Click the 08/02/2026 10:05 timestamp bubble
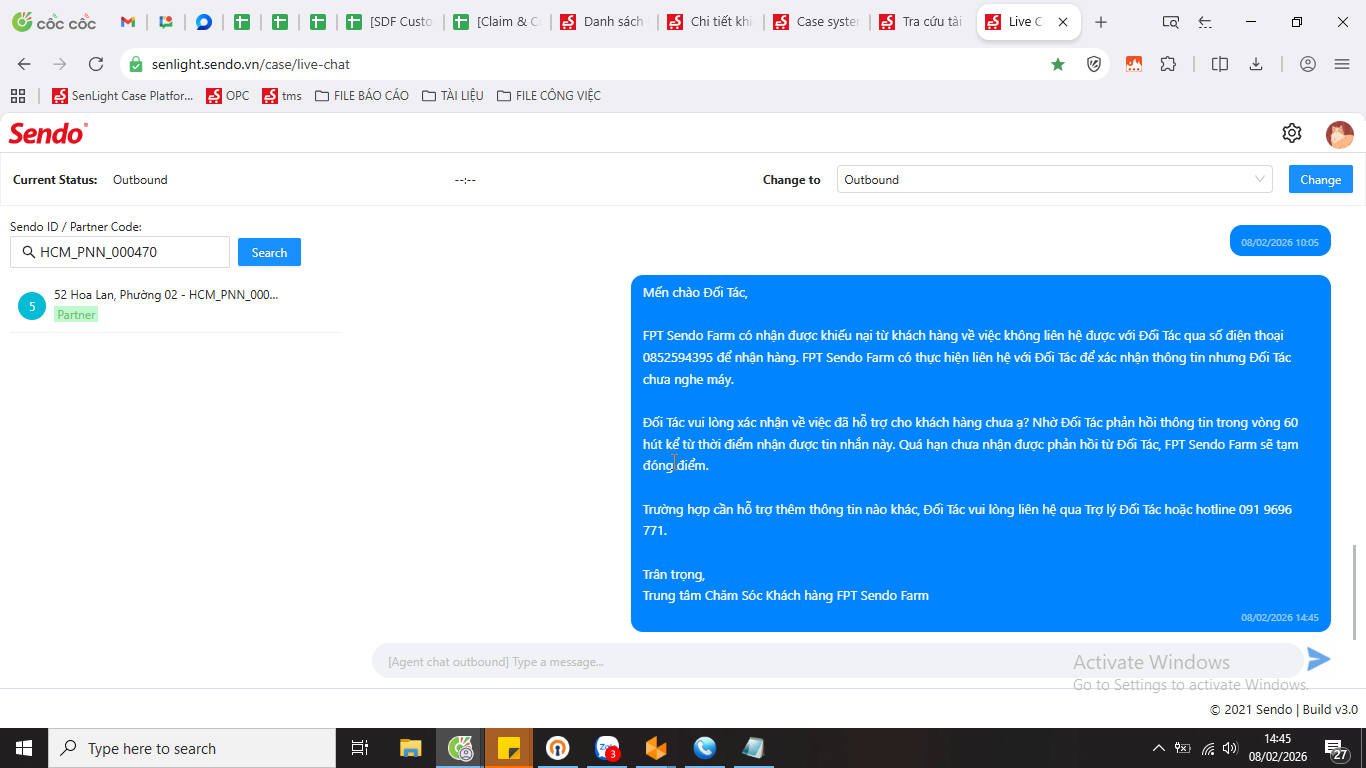 coord(1280,242)
